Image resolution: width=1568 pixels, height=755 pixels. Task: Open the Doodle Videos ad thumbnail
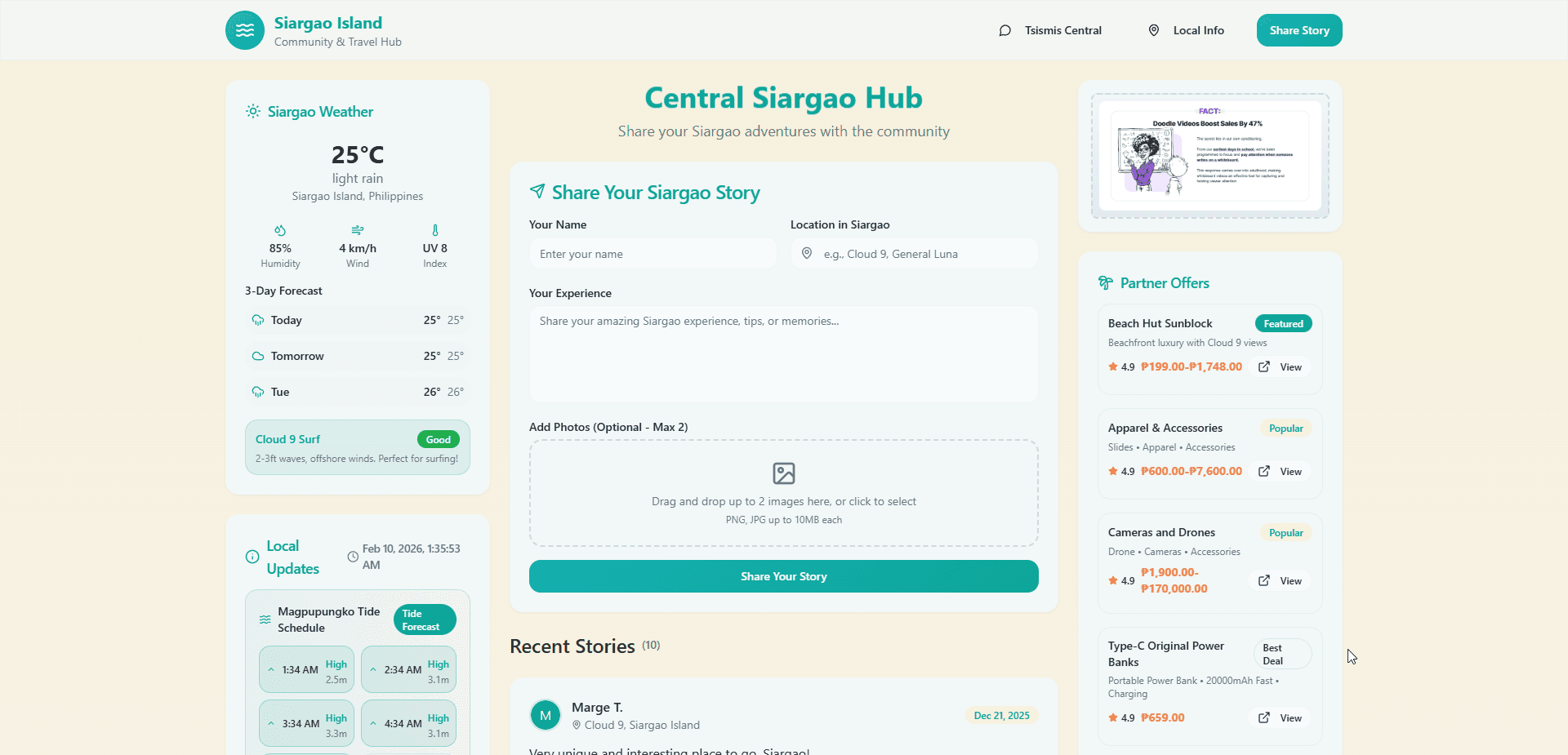click(x=1209, y=155)
